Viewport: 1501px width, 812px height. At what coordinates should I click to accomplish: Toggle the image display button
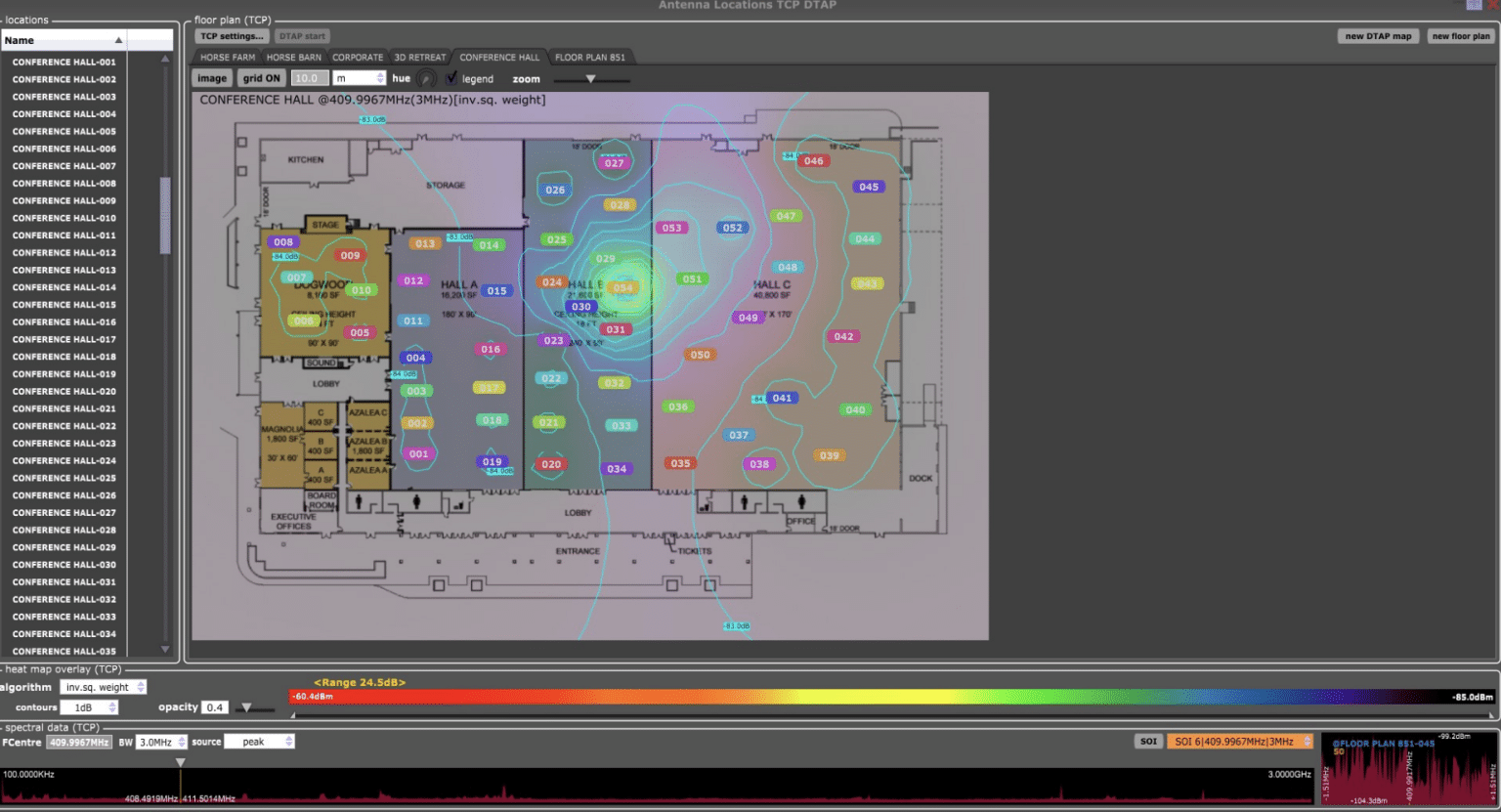pos(212,78)
